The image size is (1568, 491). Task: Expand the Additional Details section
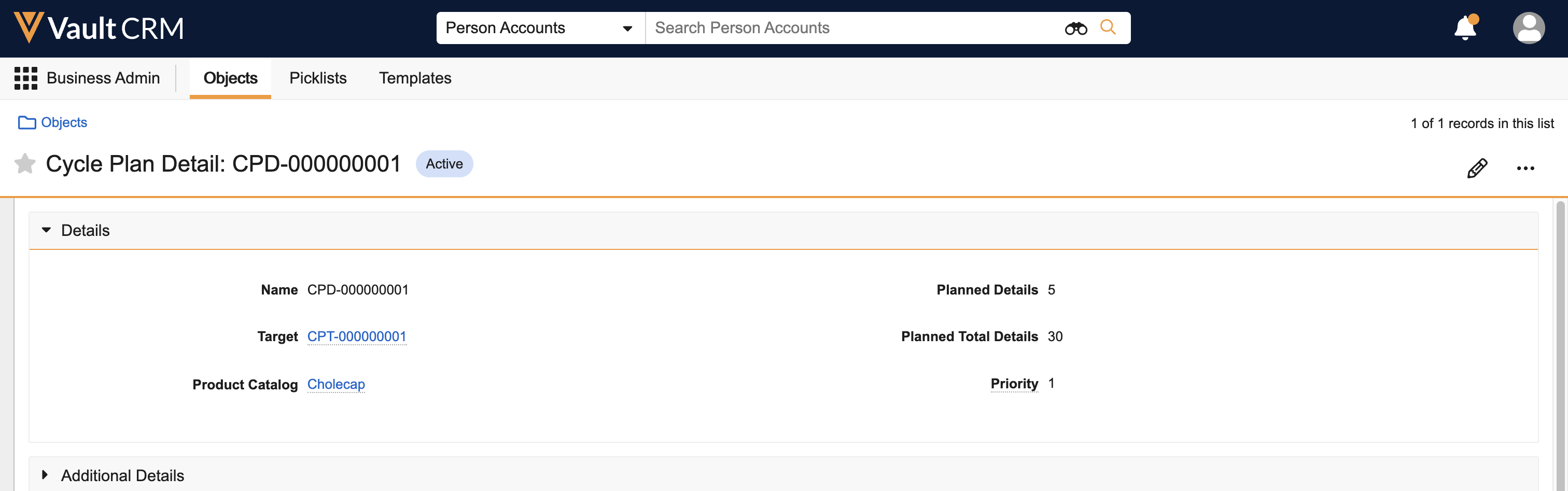[x=45, y=474]
